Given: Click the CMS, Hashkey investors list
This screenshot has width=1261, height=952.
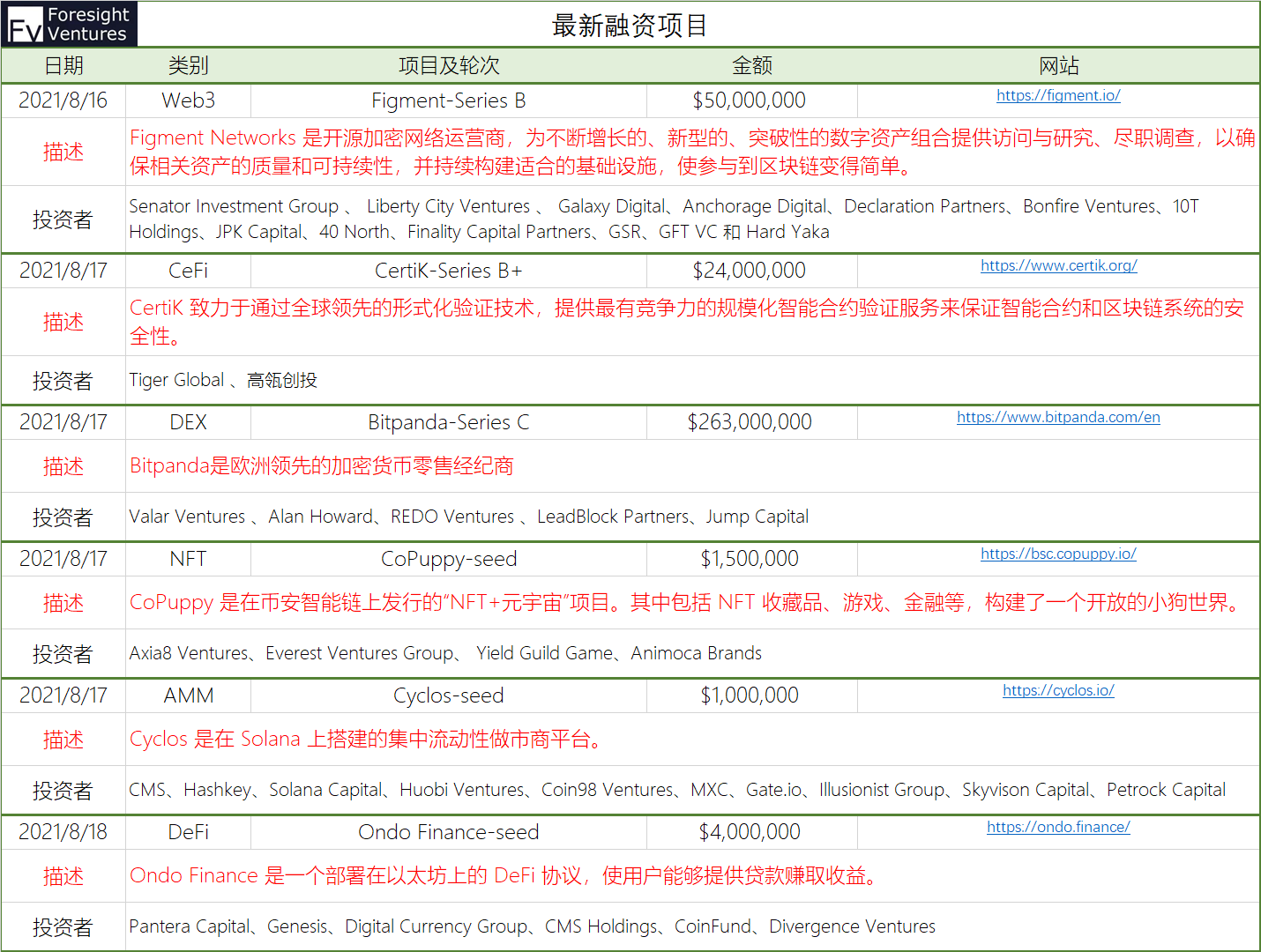Looking at the screenshot, I should coord(677,790).
